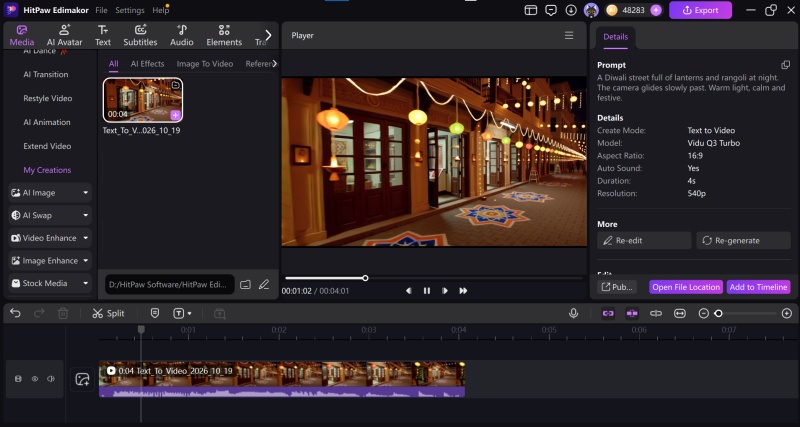Image resolution: width=800 pixels, height=427 pixels.
Task: Toggle the main track magnet icon
Action: (608, 313)
